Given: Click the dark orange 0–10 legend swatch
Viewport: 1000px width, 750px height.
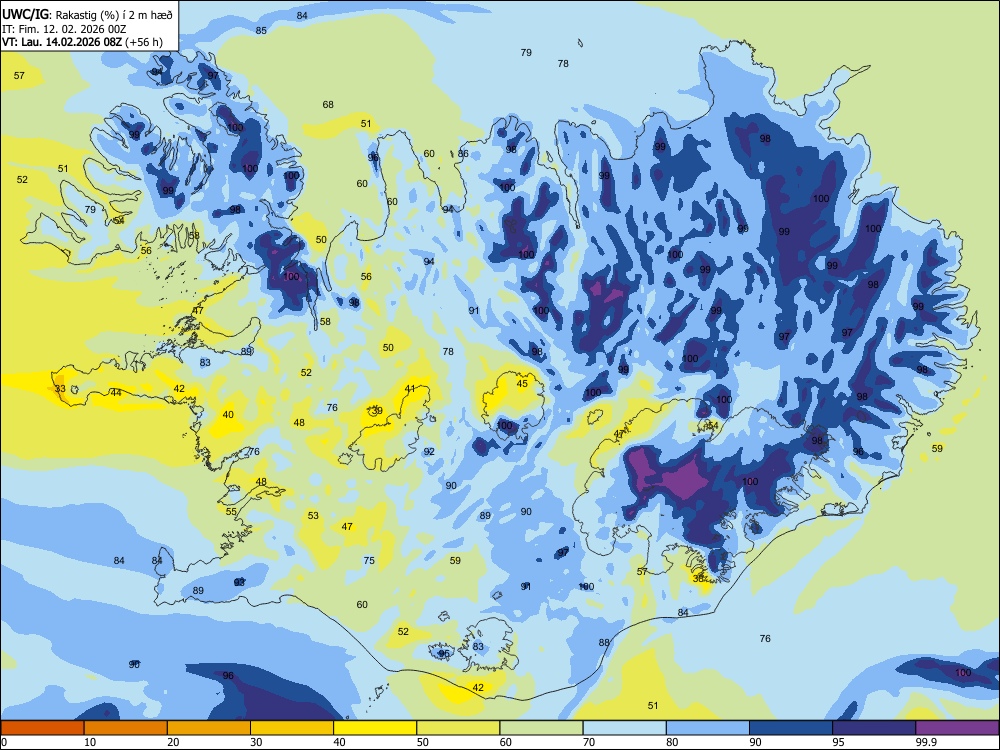Looking at the screenshot, I should pyautogui.click(x=42, y=728).
